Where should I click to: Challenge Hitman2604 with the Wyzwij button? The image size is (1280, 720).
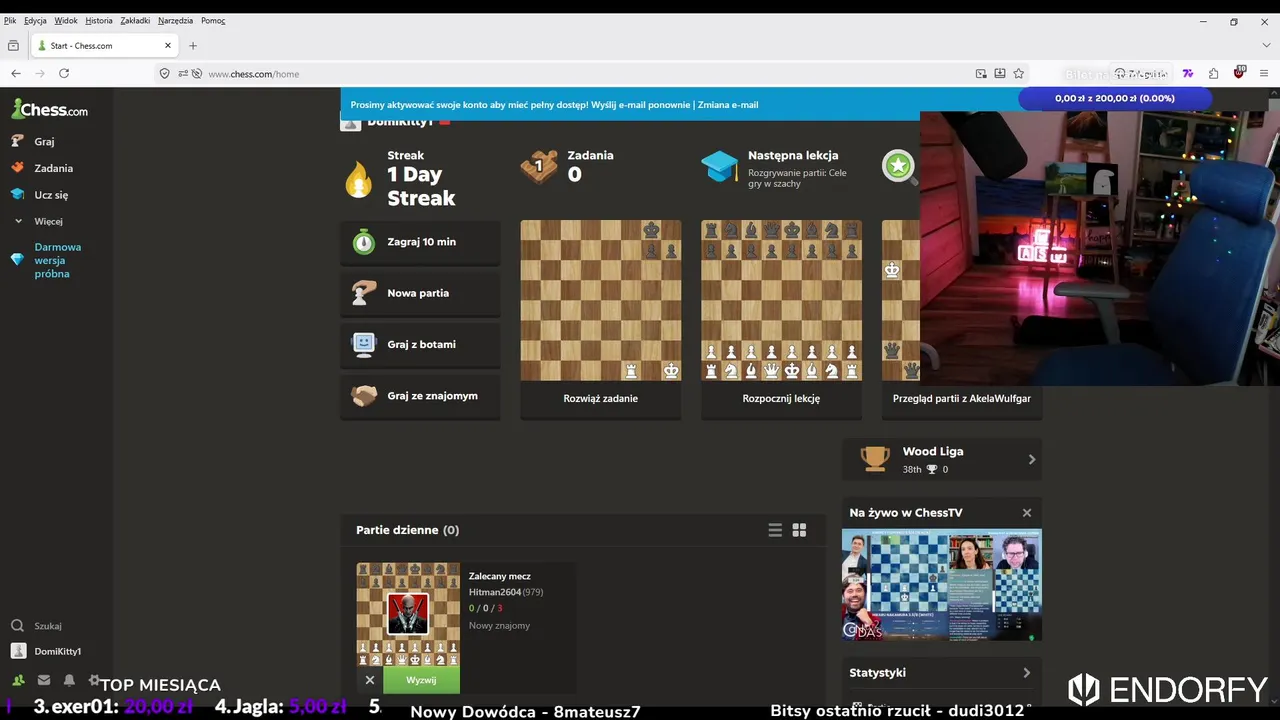(421, 680)
